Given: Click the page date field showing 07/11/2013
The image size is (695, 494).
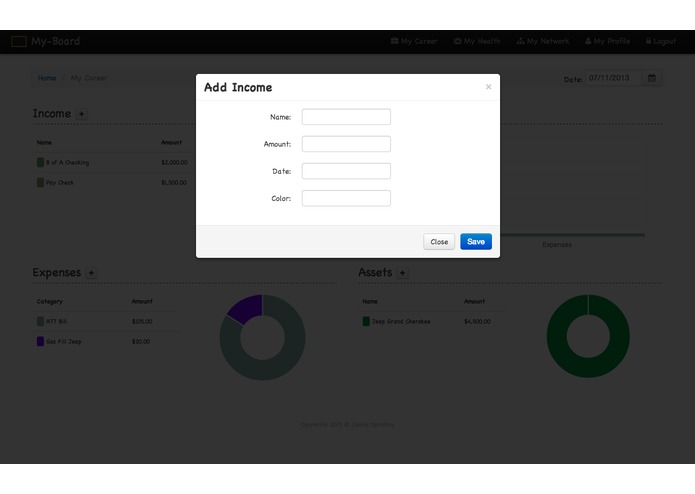Looking at the screenshot, I should tap(613, 78).
